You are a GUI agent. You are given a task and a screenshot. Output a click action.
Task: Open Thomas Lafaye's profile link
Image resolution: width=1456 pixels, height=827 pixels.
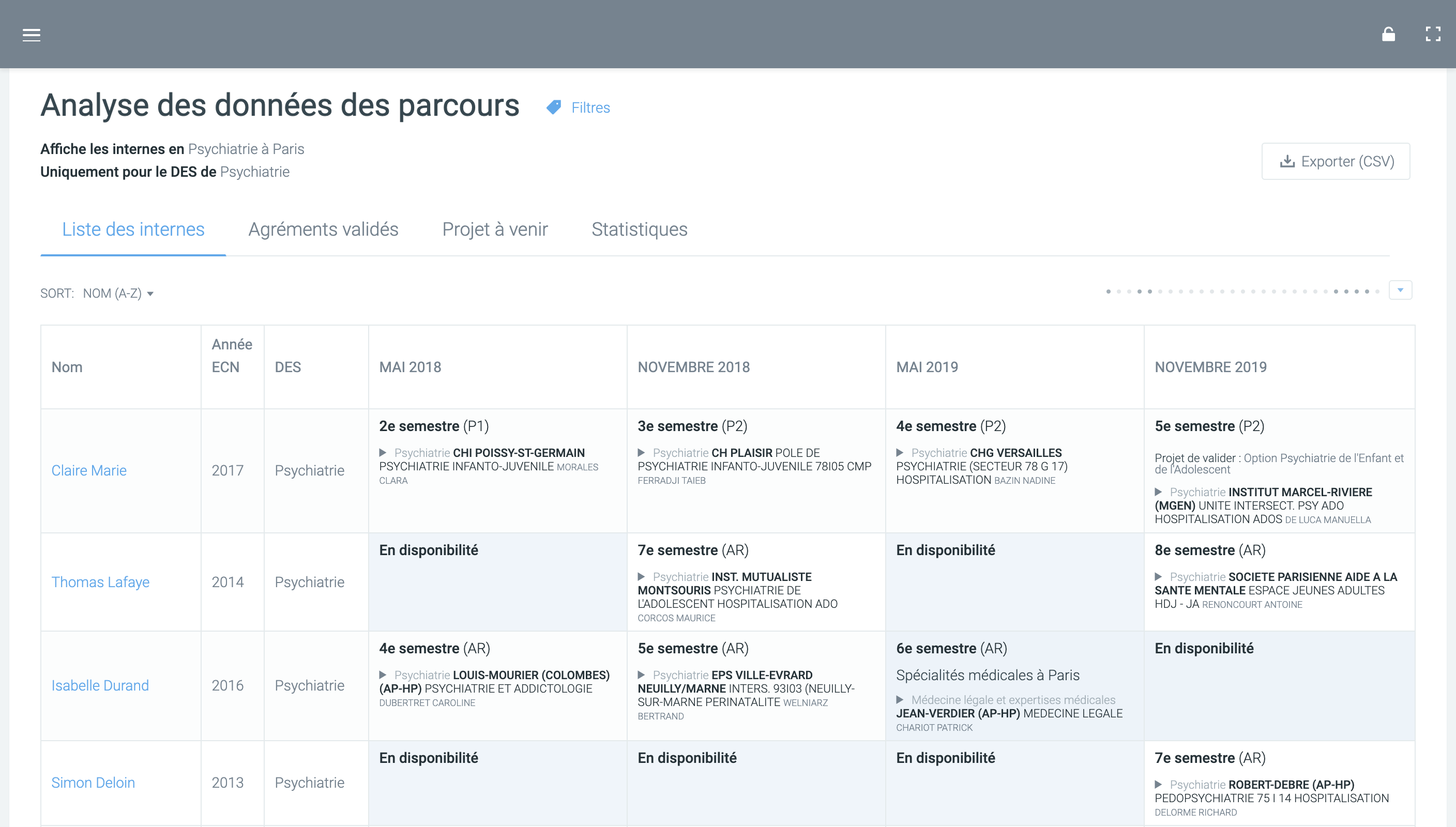point(100,582)
